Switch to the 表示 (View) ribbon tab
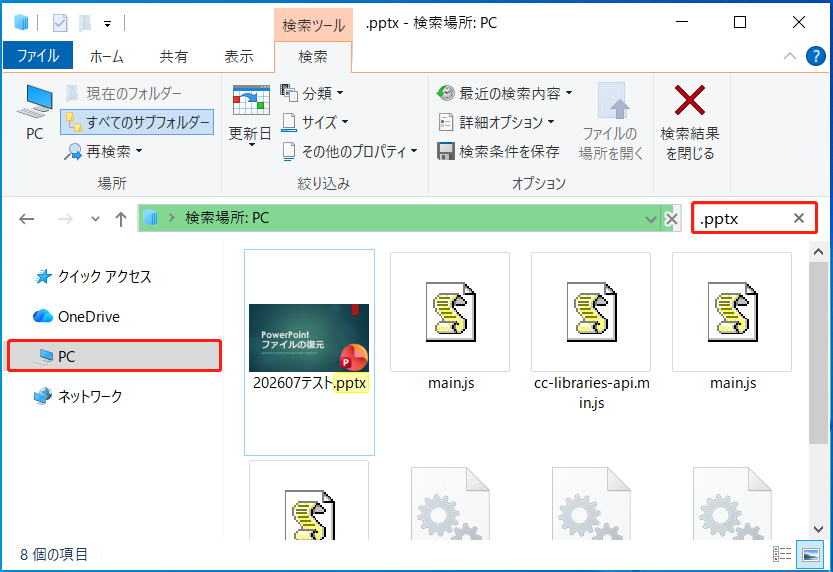Image resolution: width=833 pixels, height=572 pixels. pyautogui.click(x=239, y=56)
